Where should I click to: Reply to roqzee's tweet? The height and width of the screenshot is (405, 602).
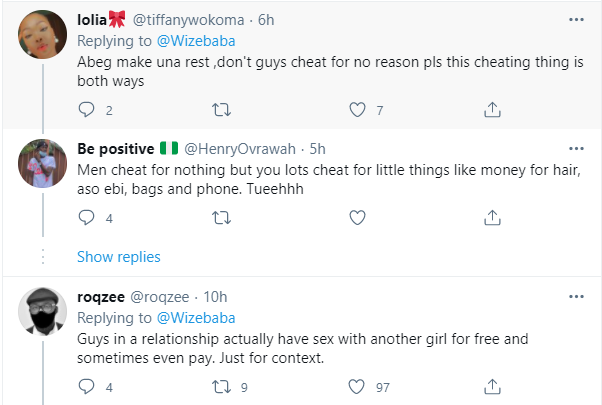pyautogui.click(x=86, y=385)
